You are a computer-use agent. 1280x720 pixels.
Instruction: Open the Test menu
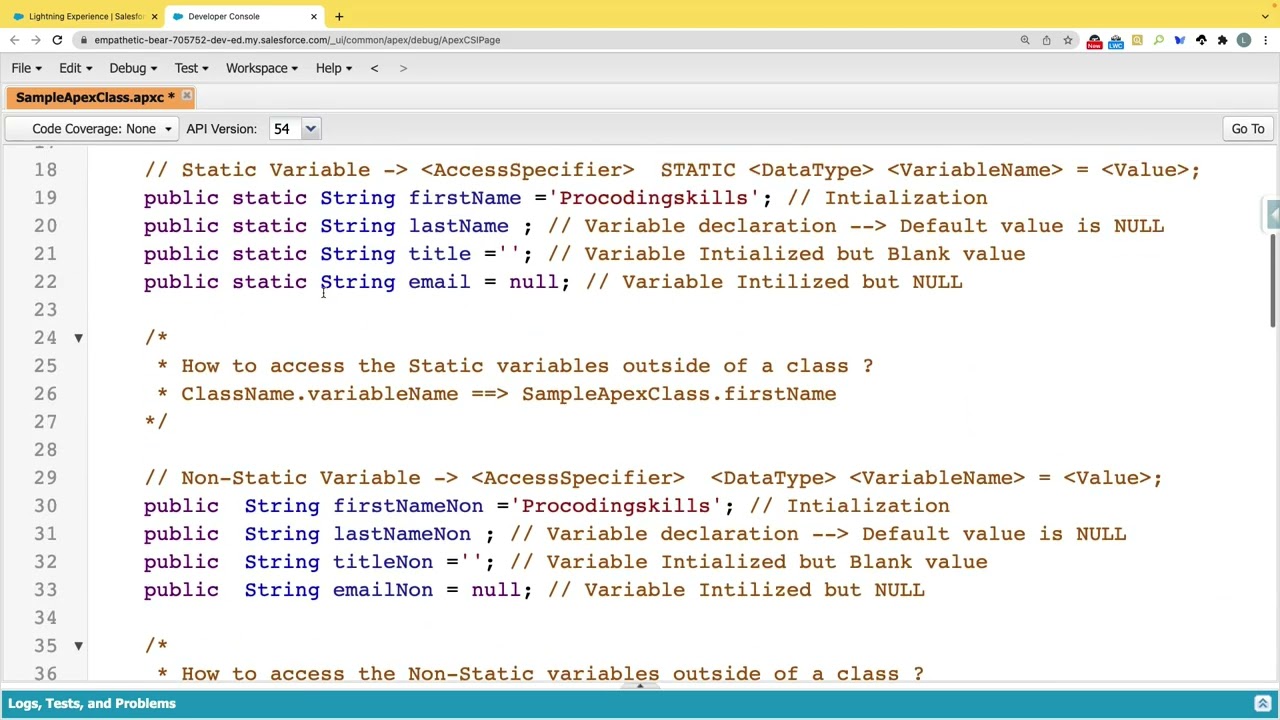click(191, 68)
